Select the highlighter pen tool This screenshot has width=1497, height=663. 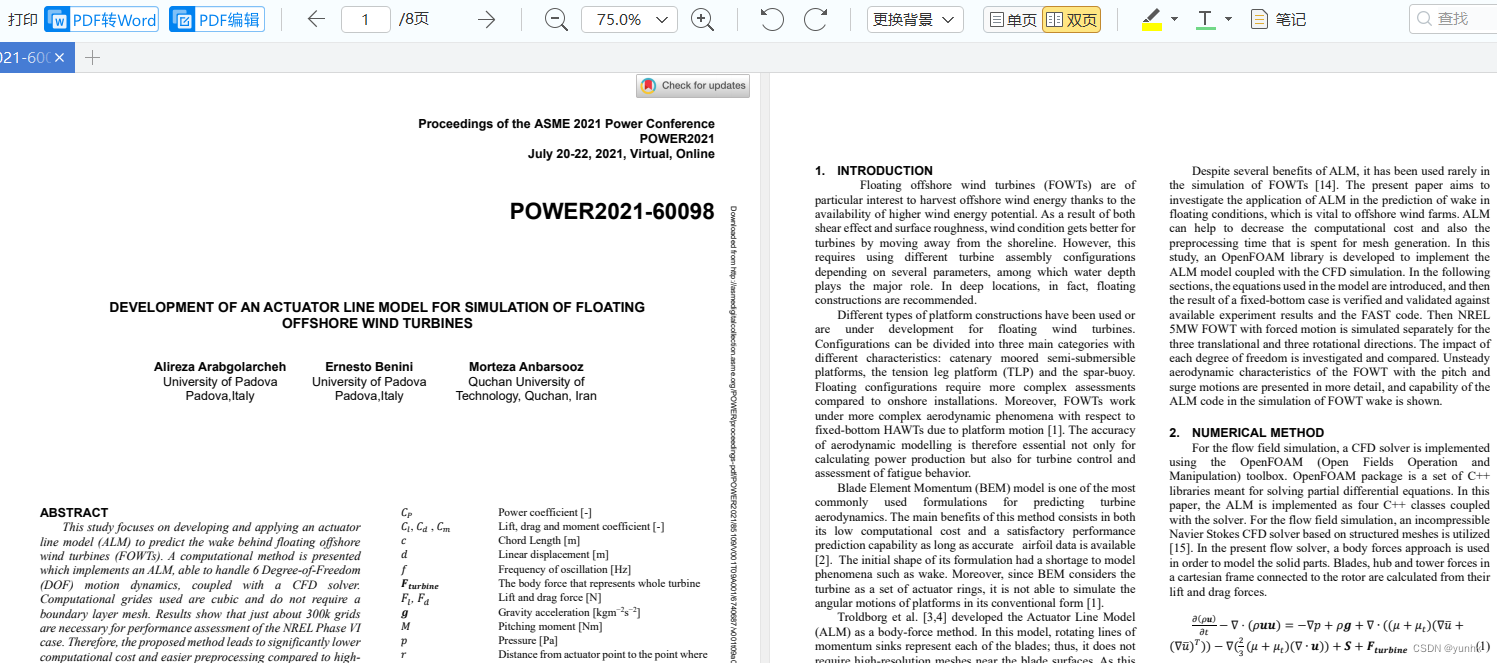[x=1151, y=19]
